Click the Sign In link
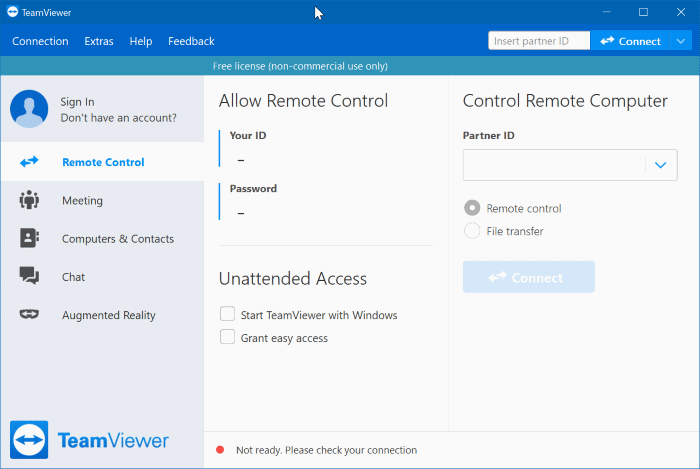700x469 pixels. tap(77, 102)
